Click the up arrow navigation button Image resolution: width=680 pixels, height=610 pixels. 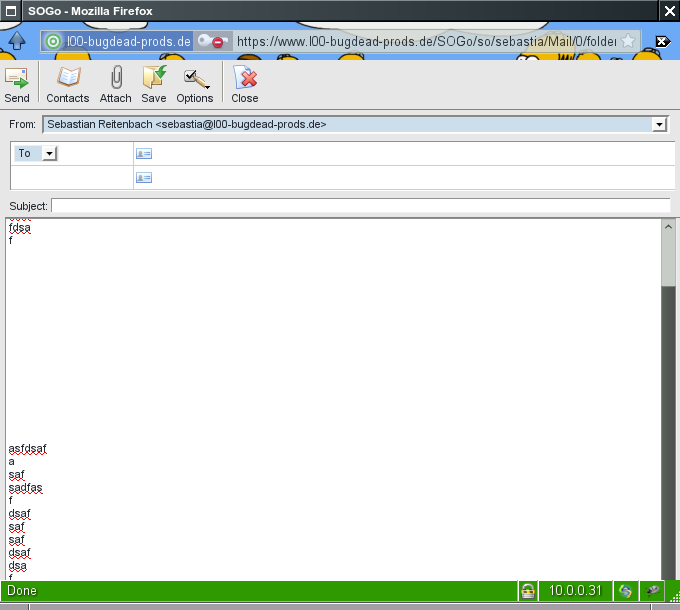point(17,41)
